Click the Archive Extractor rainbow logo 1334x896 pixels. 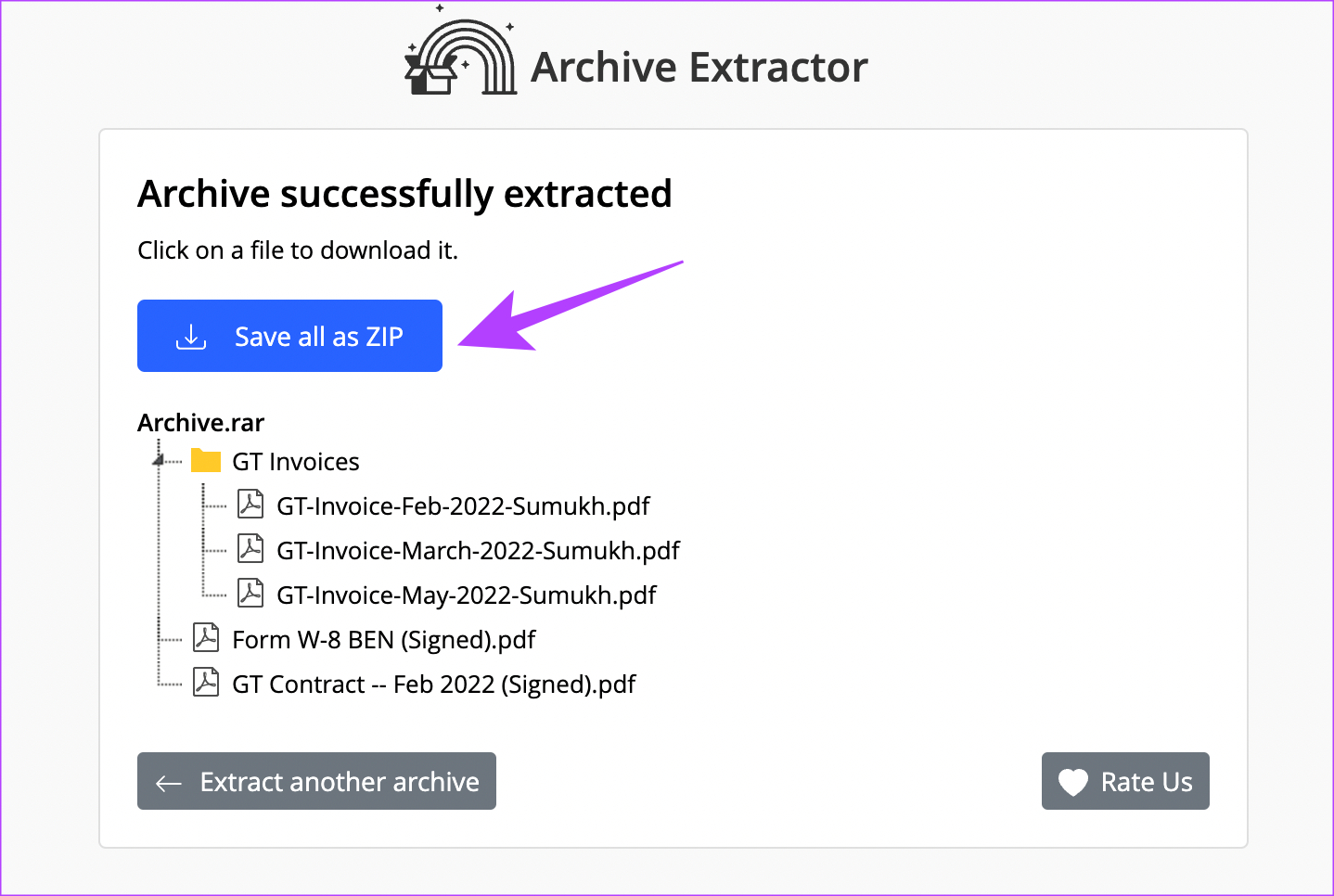pos(461,56)
